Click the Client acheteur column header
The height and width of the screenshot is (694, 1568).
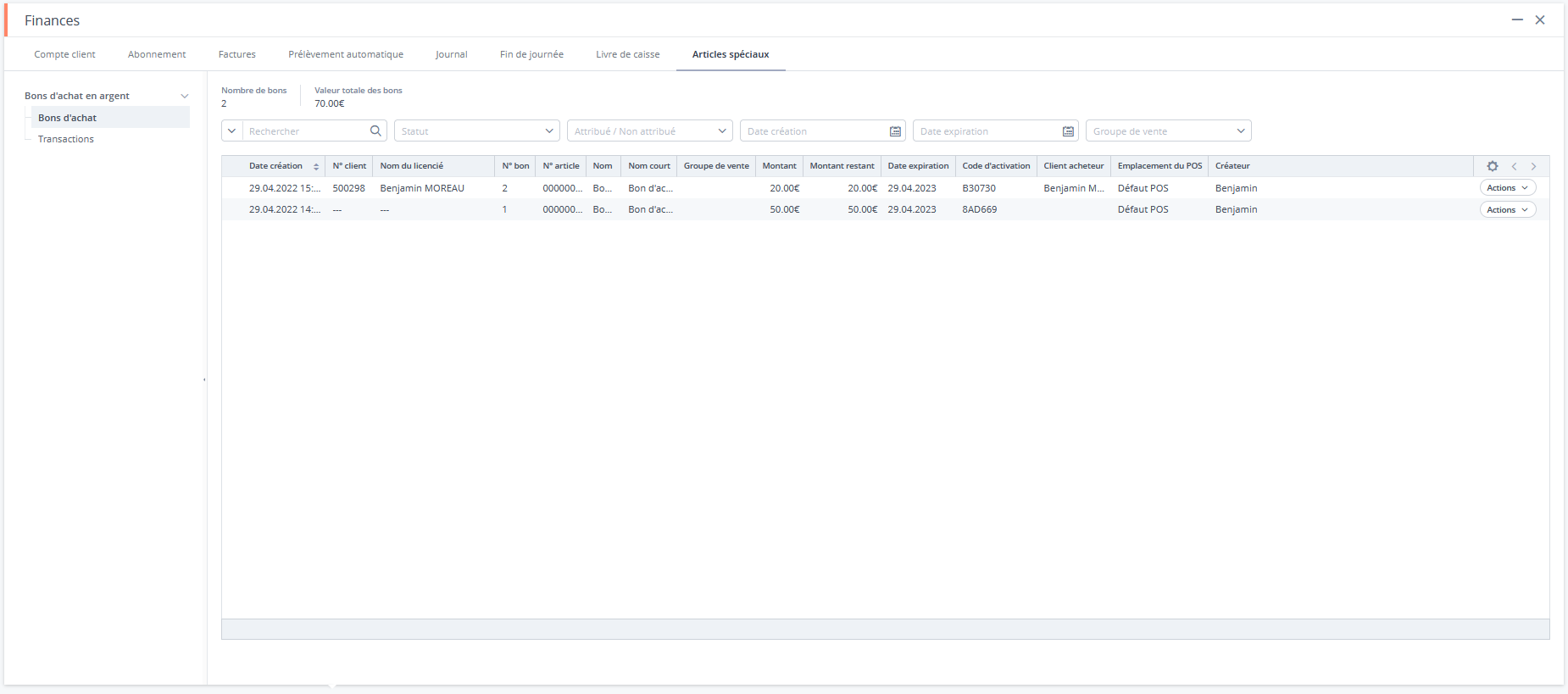[1074, 166]
